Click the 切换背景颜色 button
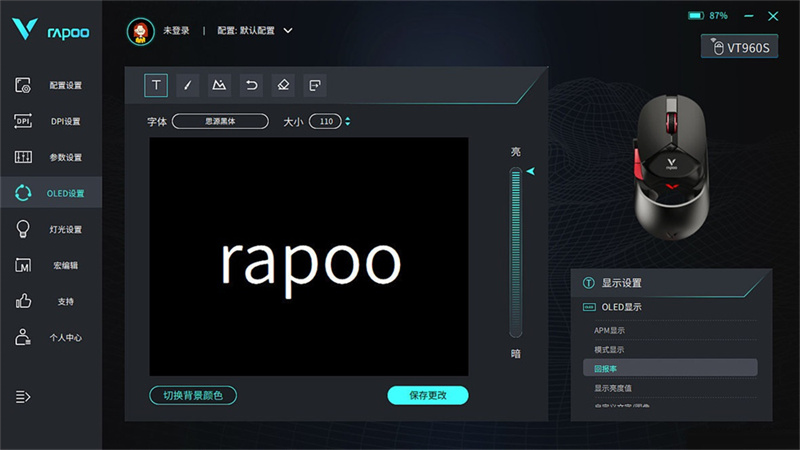The height and width of the screenshot is (450, 800). click(193, 395)
